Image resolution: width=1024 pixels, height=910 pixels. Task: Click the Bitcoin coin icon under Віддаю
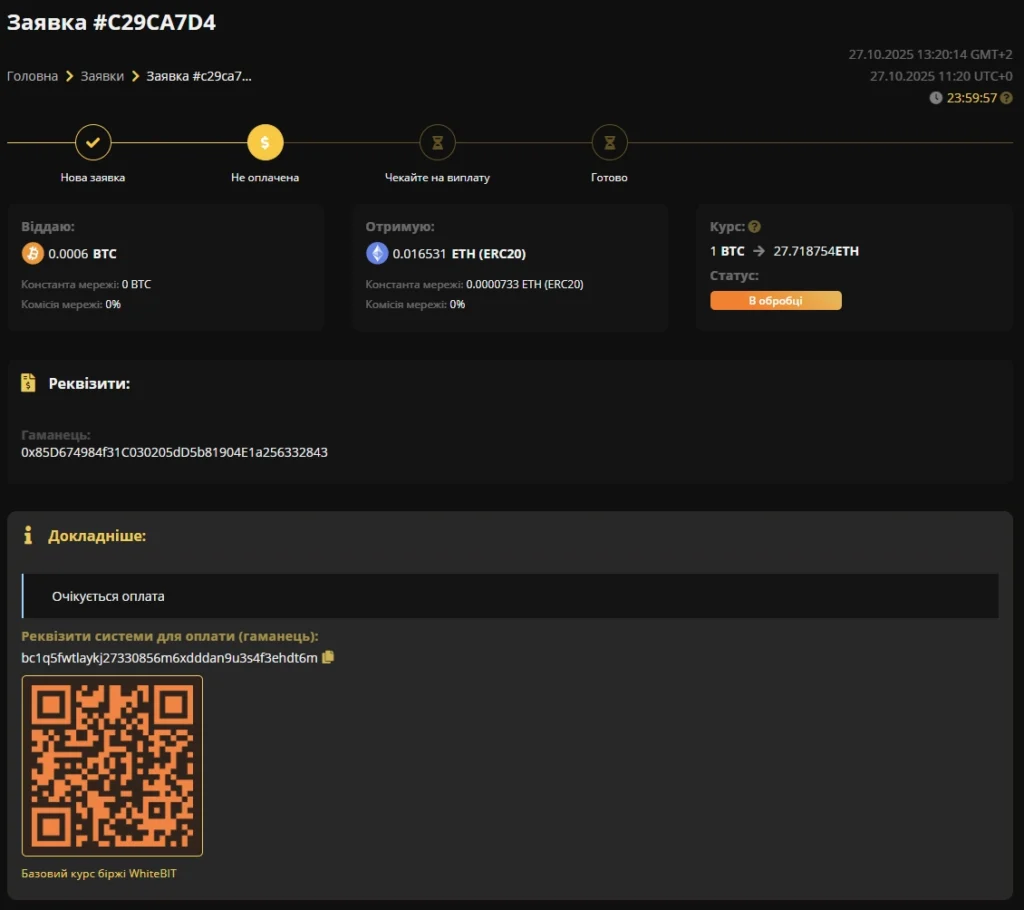(x=33, y=253)
